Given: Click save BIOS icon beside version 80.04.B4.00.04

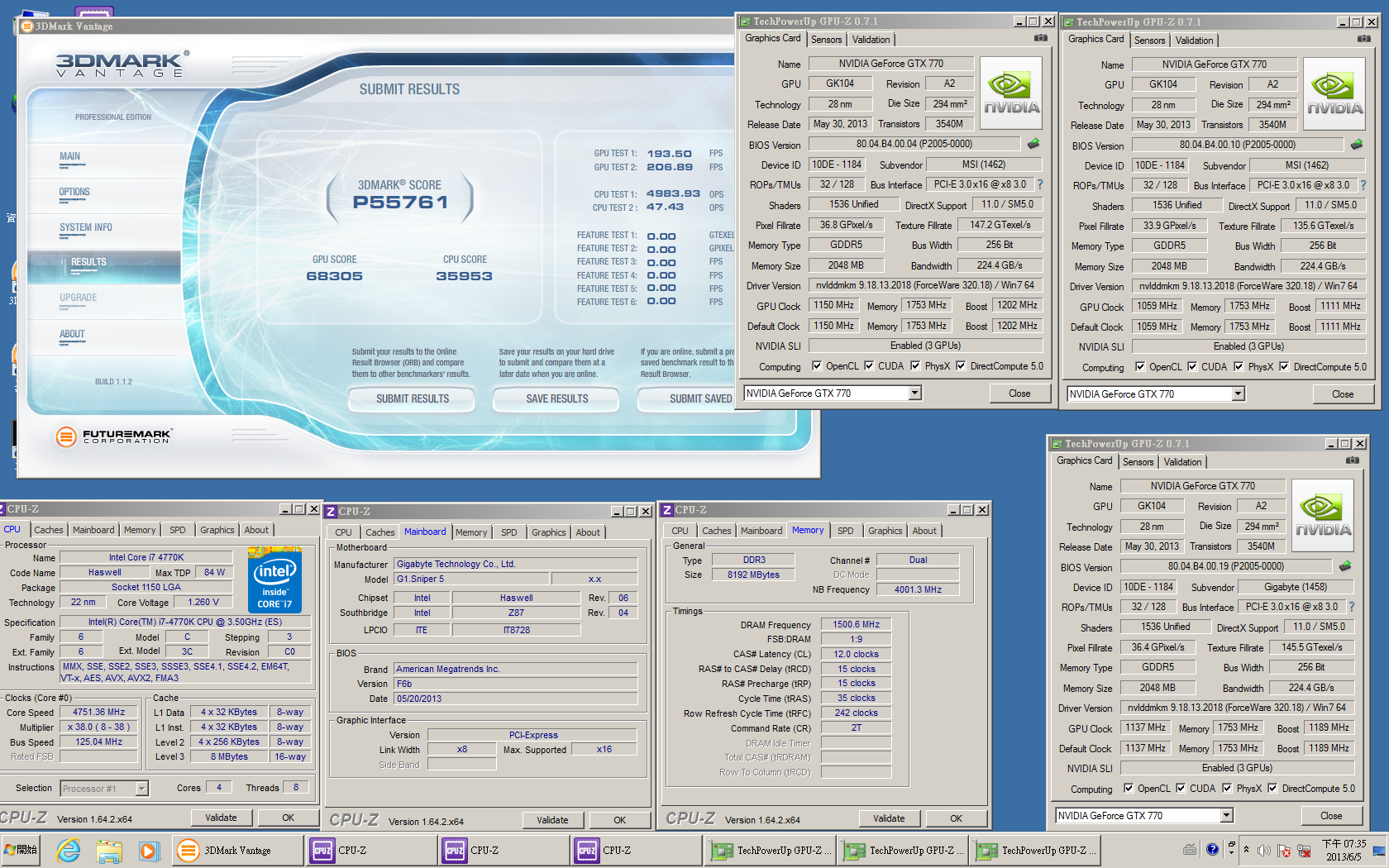Looking at the screenshot, I should (1033, 144).
